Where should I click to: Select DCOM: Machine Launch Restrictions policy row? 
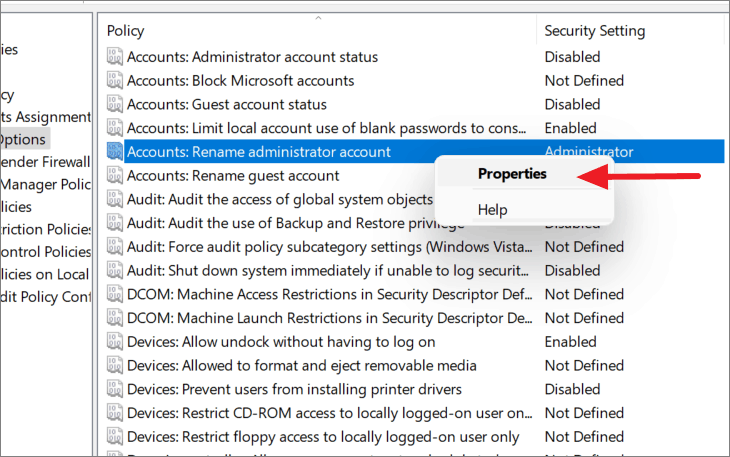click(x=325, y=318)
